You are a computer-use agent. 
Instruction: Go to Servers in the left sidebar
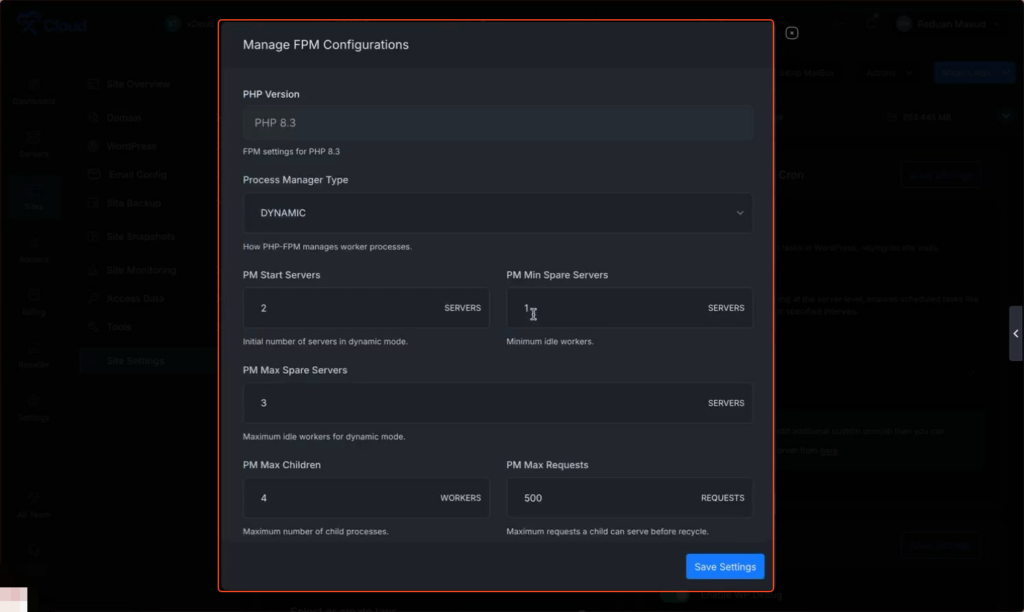click(34, 143)
